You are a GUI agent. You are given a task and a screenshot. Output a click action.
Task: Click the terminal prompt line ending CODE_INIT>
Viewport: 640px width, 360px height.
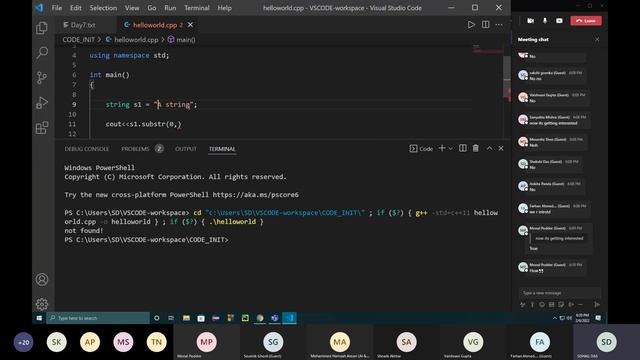[x=147, y=240]
